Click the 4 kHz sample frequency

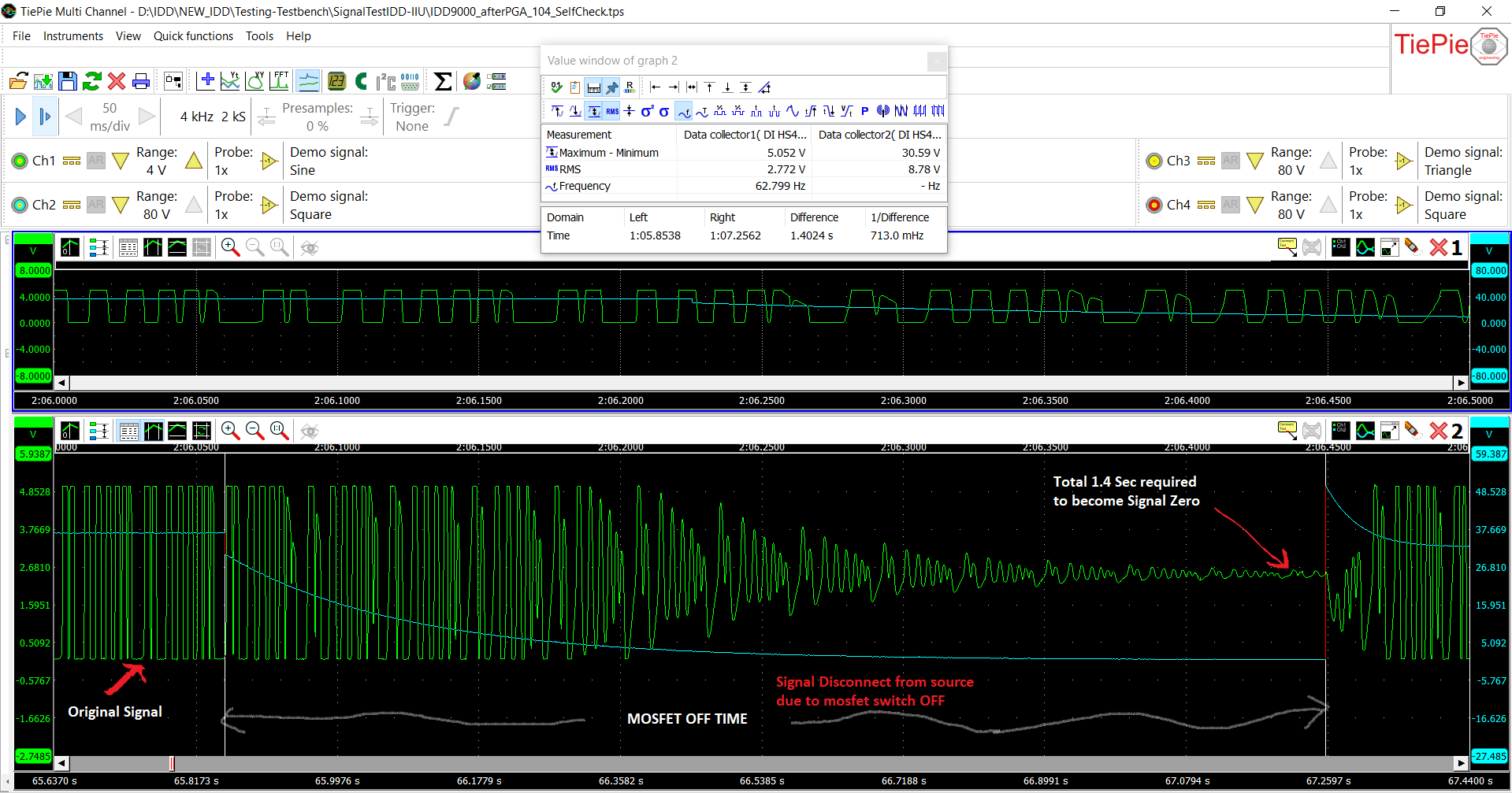(197, 117)
